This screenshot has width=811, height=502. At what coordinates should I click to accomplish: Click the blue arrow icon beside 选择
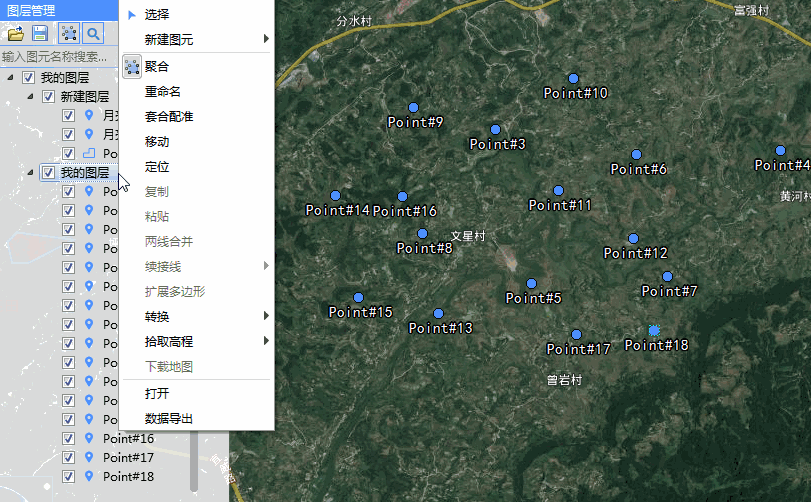(x=132, y=14)
